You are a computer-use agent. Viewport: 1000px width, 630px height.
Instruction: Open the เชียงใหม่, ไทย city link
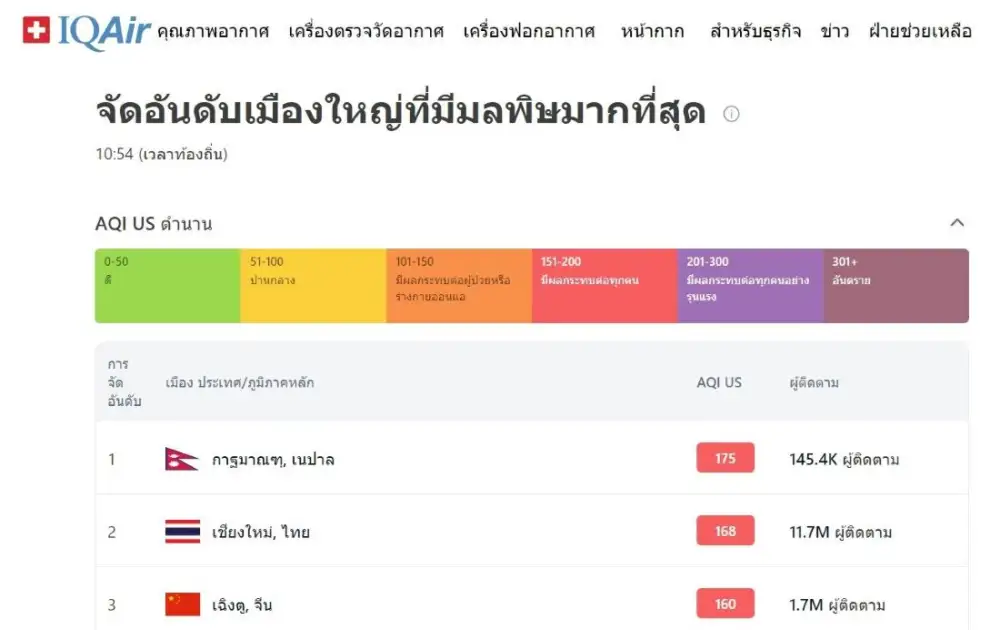[261, 532]
